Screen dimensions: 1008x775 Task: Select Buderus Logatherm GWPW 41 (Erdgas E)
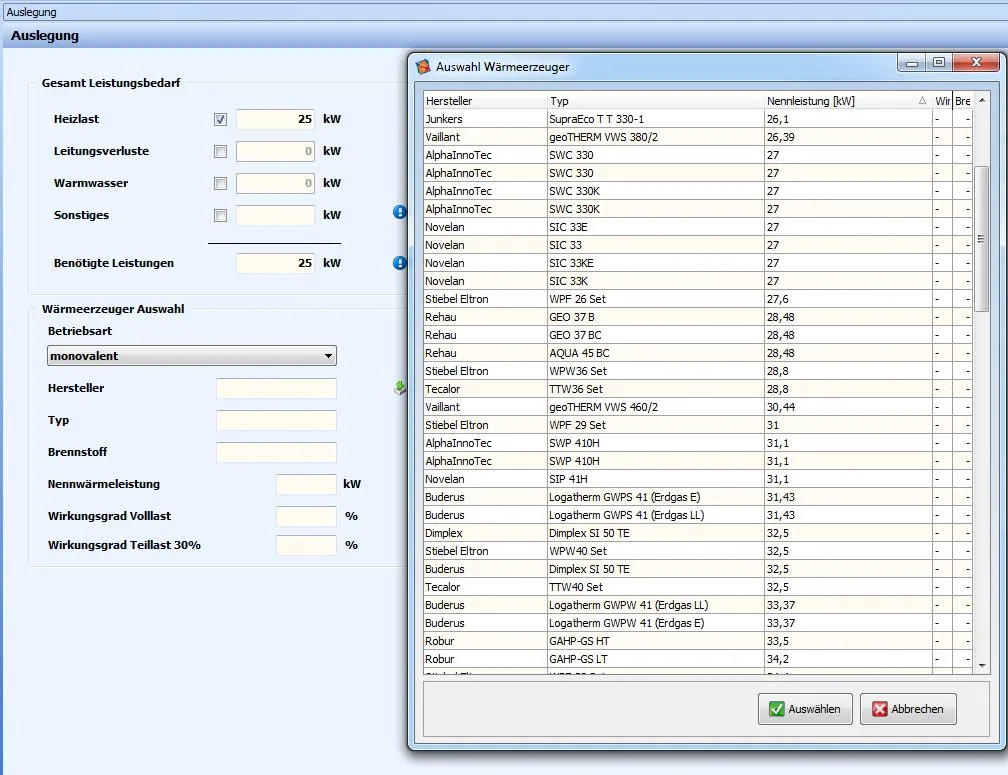(x=698, y=623)
